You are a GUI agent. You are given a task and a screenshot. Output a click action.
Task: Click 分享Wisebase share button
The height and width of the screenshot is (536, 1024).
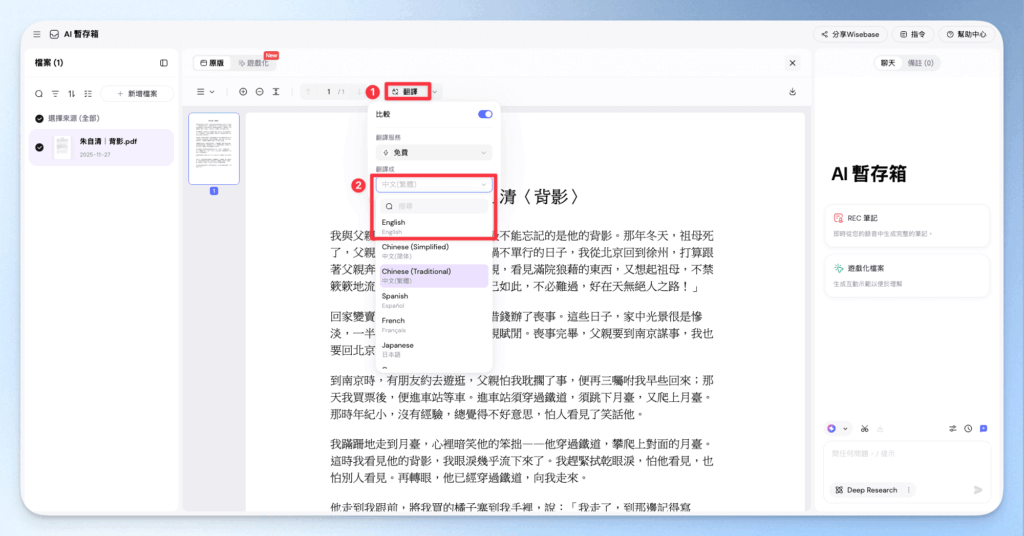tap(850, 35)
